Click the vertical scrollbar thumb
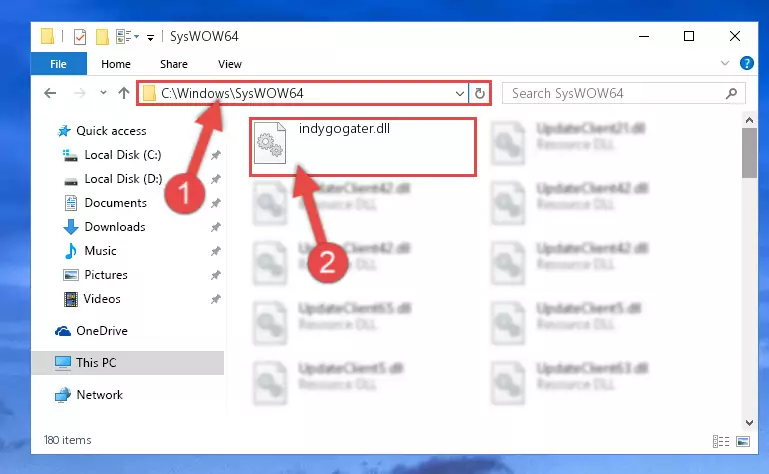Viewport: 769px width, 474px height. click(x=749, y=153)
